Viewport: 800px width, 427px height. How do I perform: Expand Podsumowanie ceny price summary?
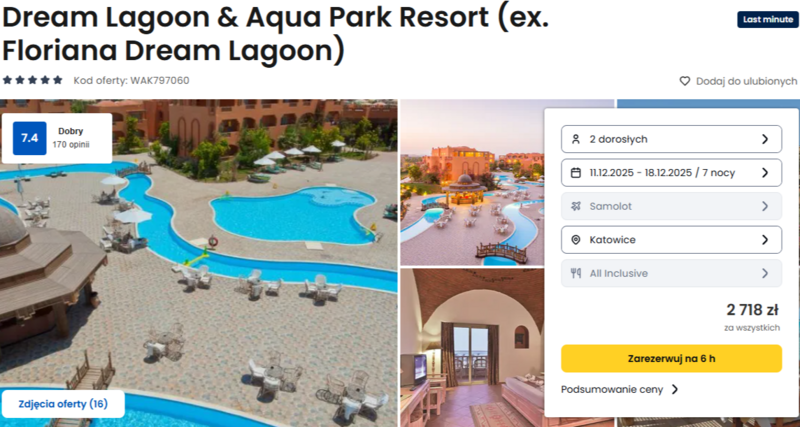click(x=620, y=390)
